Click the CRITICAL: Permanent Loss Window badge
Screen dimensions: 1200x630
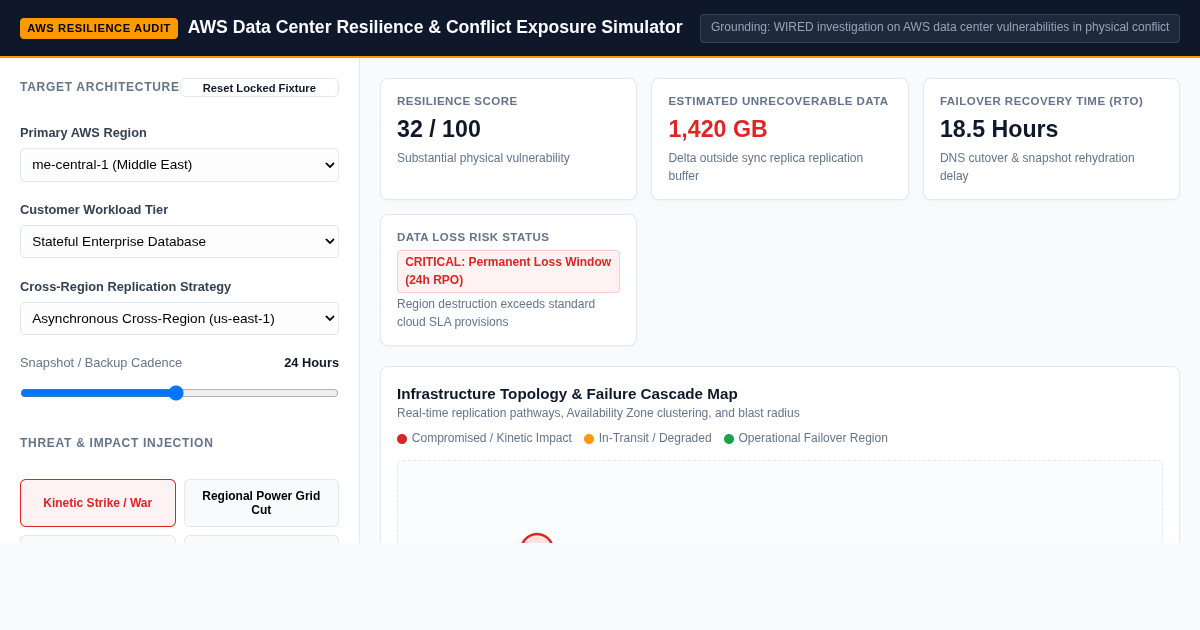pos(508,271)
